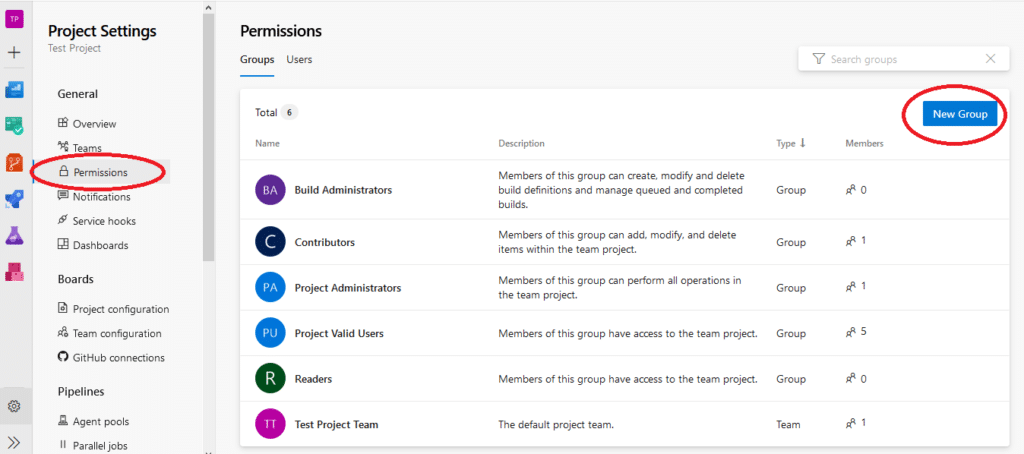Screen dimensions: 1024x454
Task: Click the PA avatar for Project Administrators
Action: pyautogui.click(x=270, y=288)
